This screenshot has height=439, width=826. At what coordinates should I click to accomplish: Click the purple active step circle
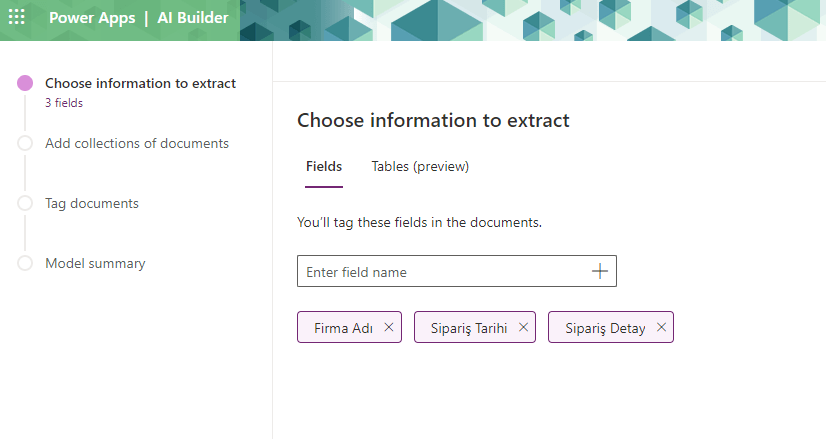click(25, 84)
